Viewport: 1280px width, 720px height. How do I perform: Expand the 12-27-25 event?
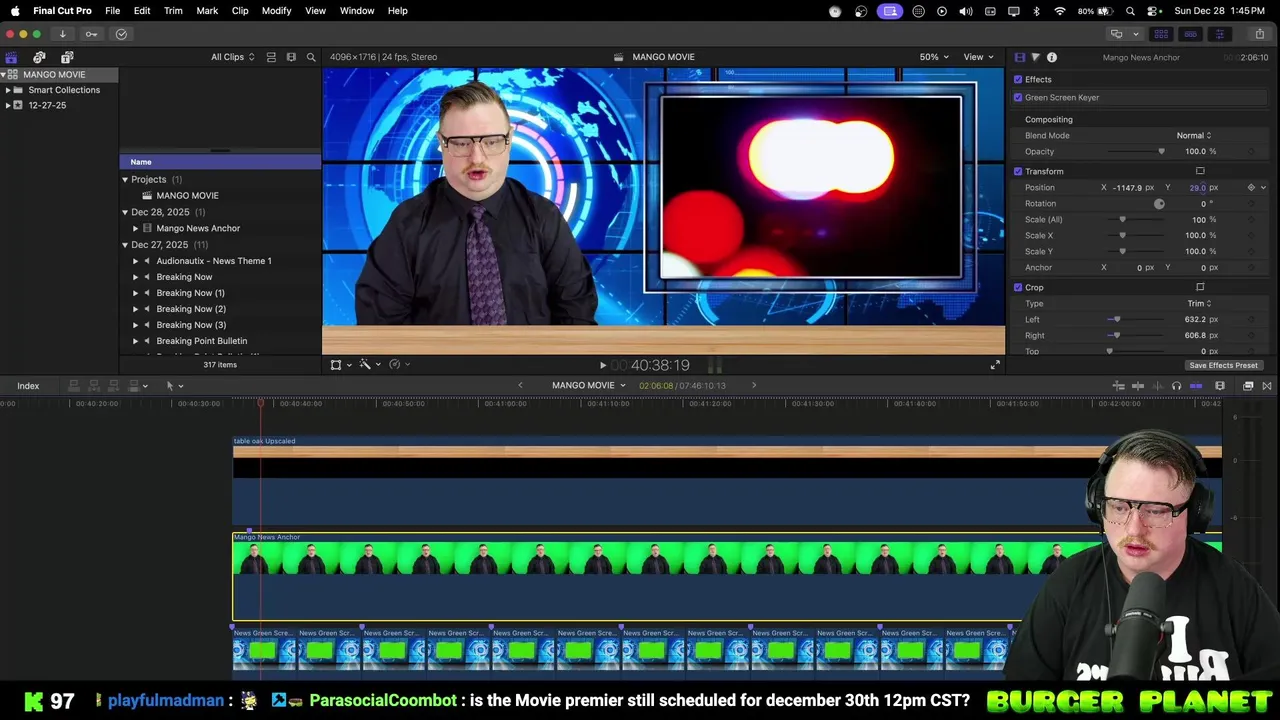[8, 105]
